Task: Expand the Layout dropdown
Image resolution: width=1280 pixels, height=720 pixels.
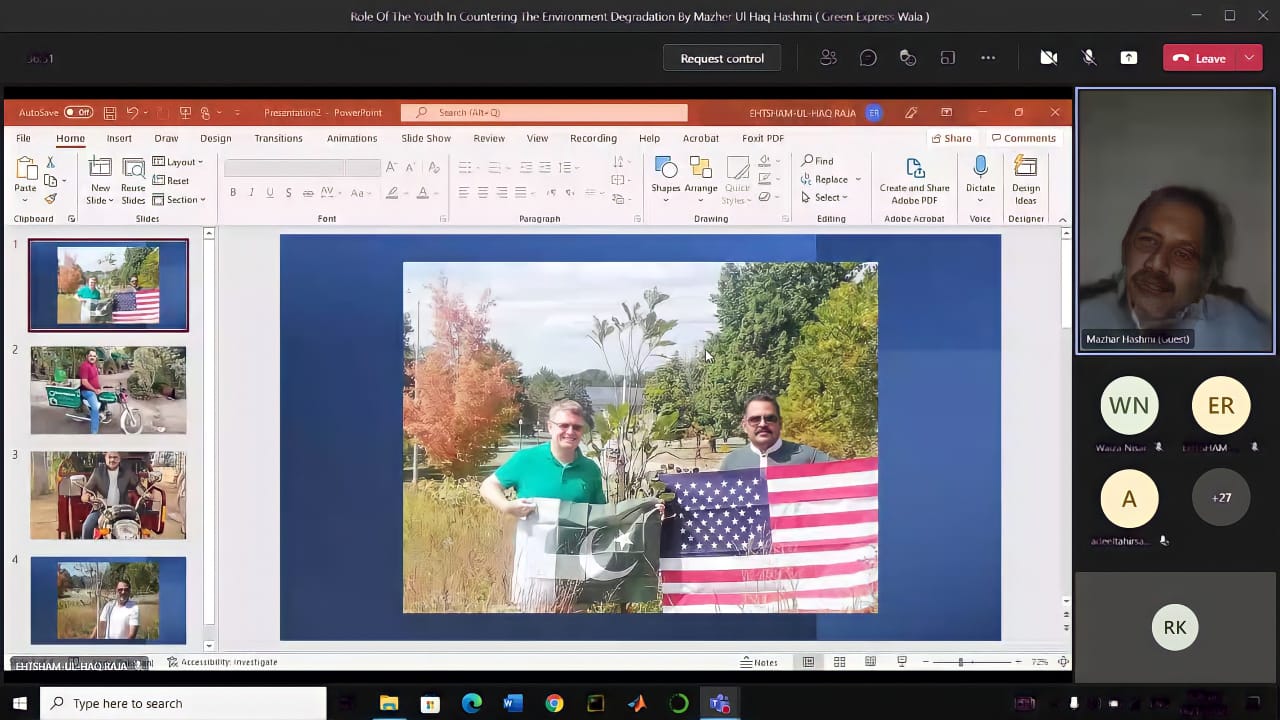Action: [179, 162]
